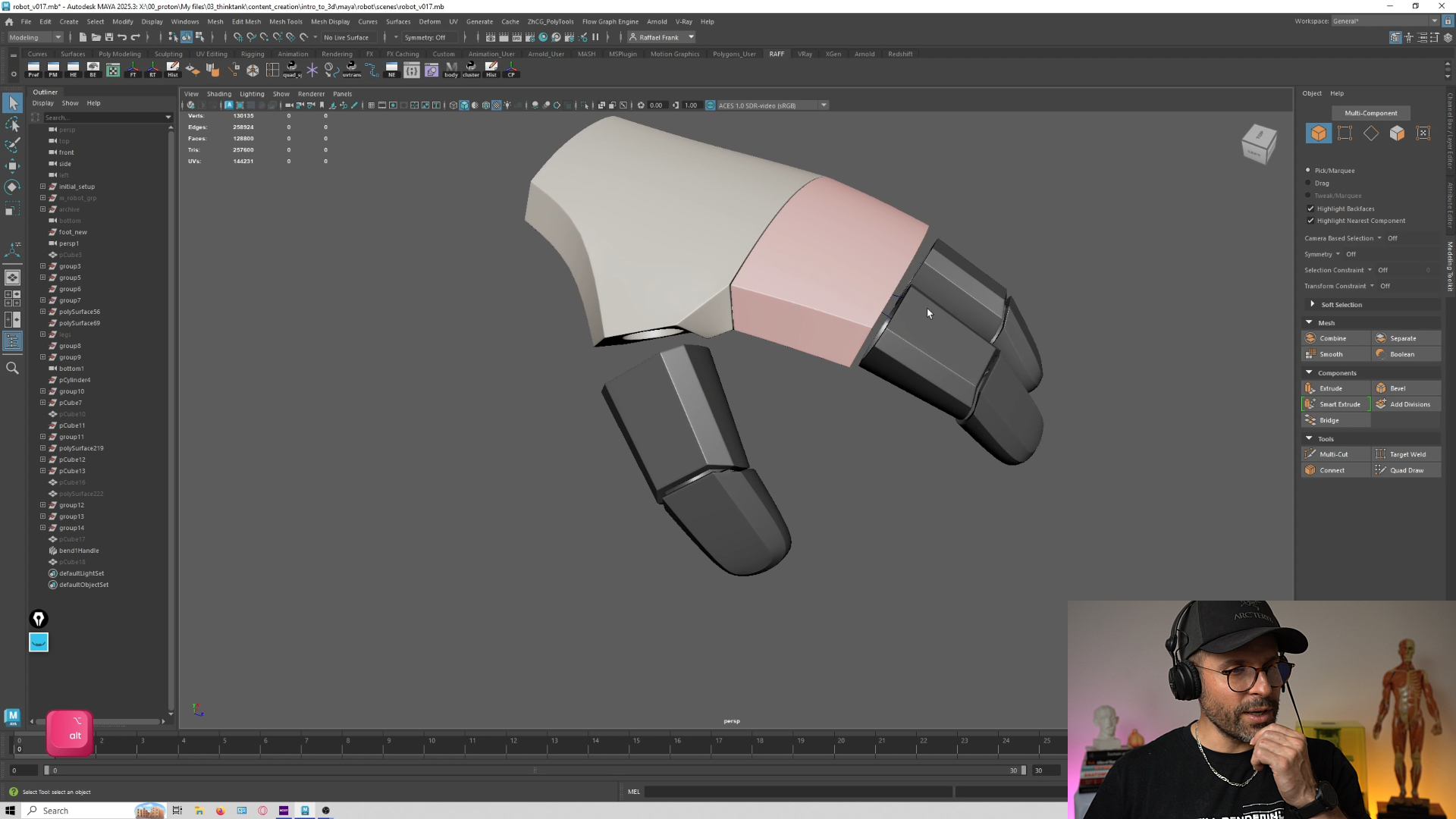The width and height of the screenshot is (1456, 819).
Task: Open the ACES 1.0 SDR-video color dropdown
Action: tap(824, 105)
